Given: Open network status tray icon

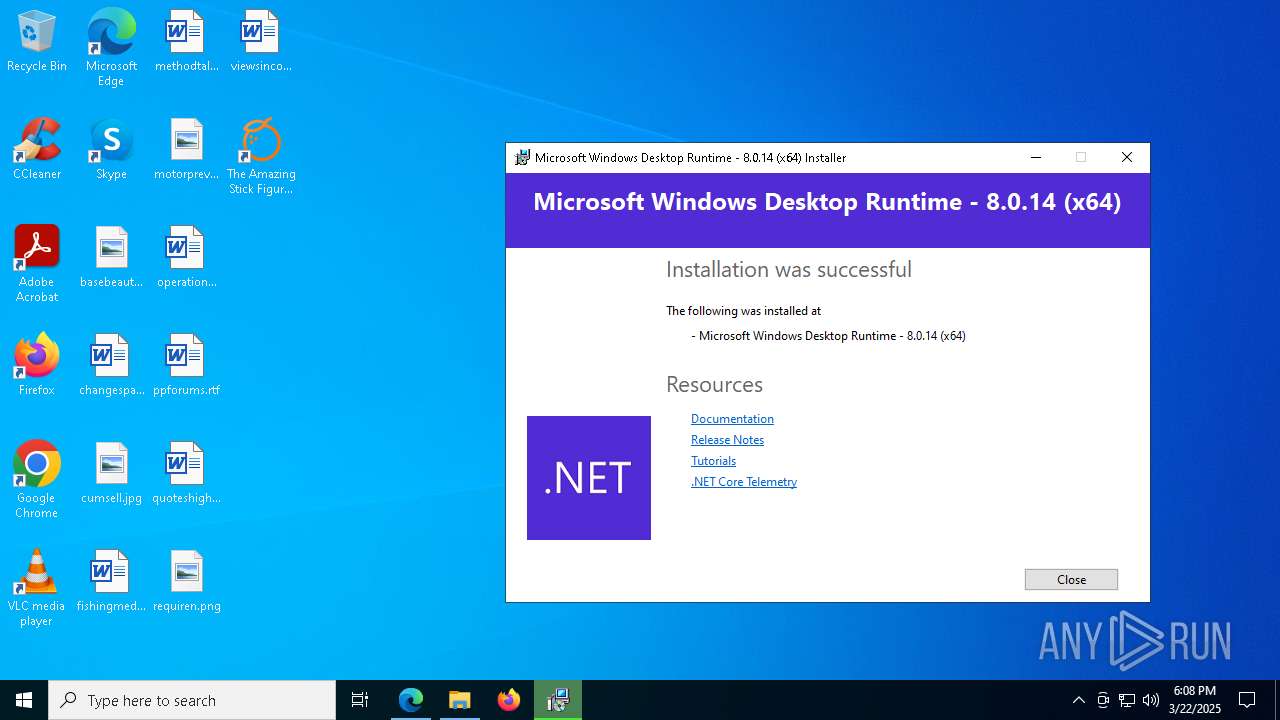Looking at the screenshot, I should [1127, 700].
